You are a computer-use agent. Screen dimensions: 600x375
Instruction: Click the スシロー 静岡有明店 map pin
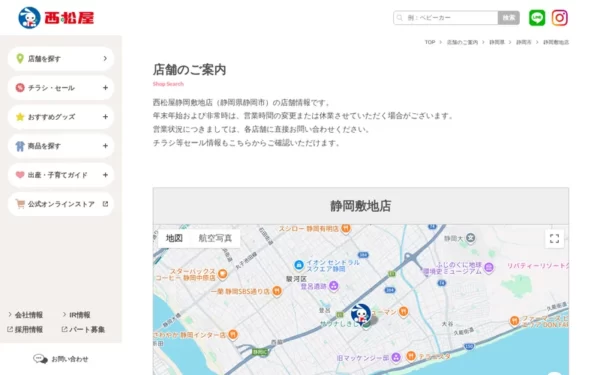click(346, 228)
